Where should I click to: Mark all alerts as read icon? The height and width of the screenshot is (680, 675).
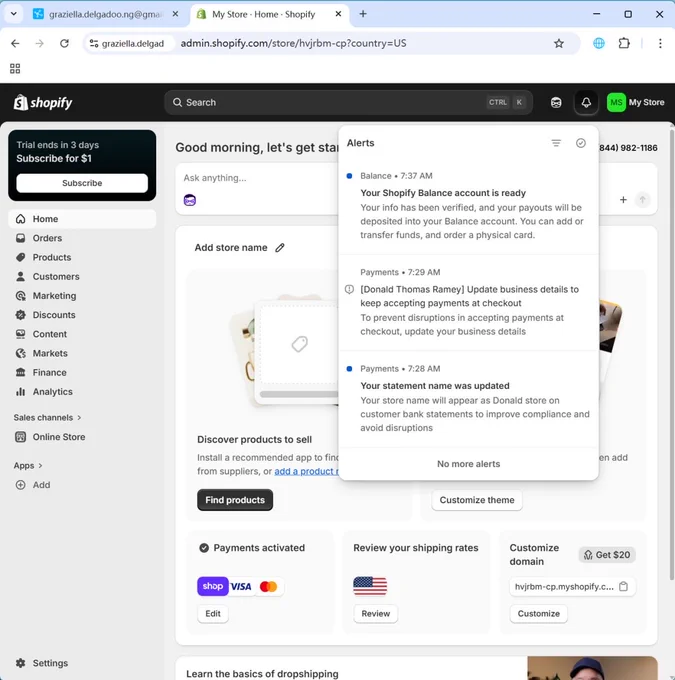580,143
